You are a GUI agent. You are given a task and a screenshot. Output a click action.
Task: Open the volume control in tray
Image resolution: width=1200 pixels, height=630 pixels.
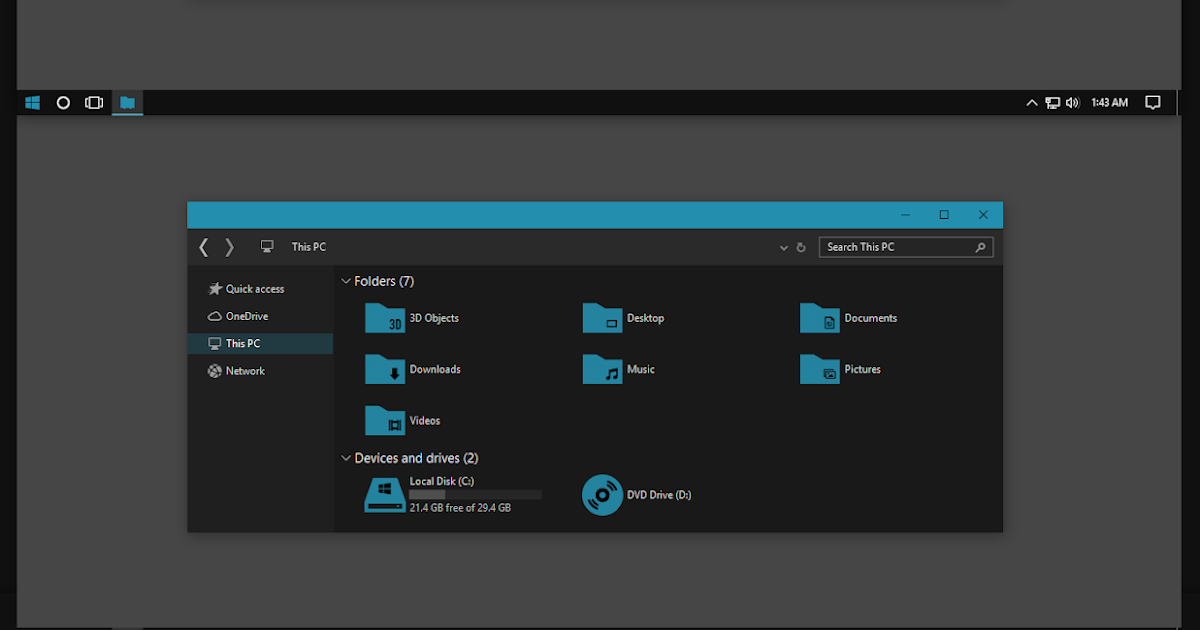coord(1073,102)
